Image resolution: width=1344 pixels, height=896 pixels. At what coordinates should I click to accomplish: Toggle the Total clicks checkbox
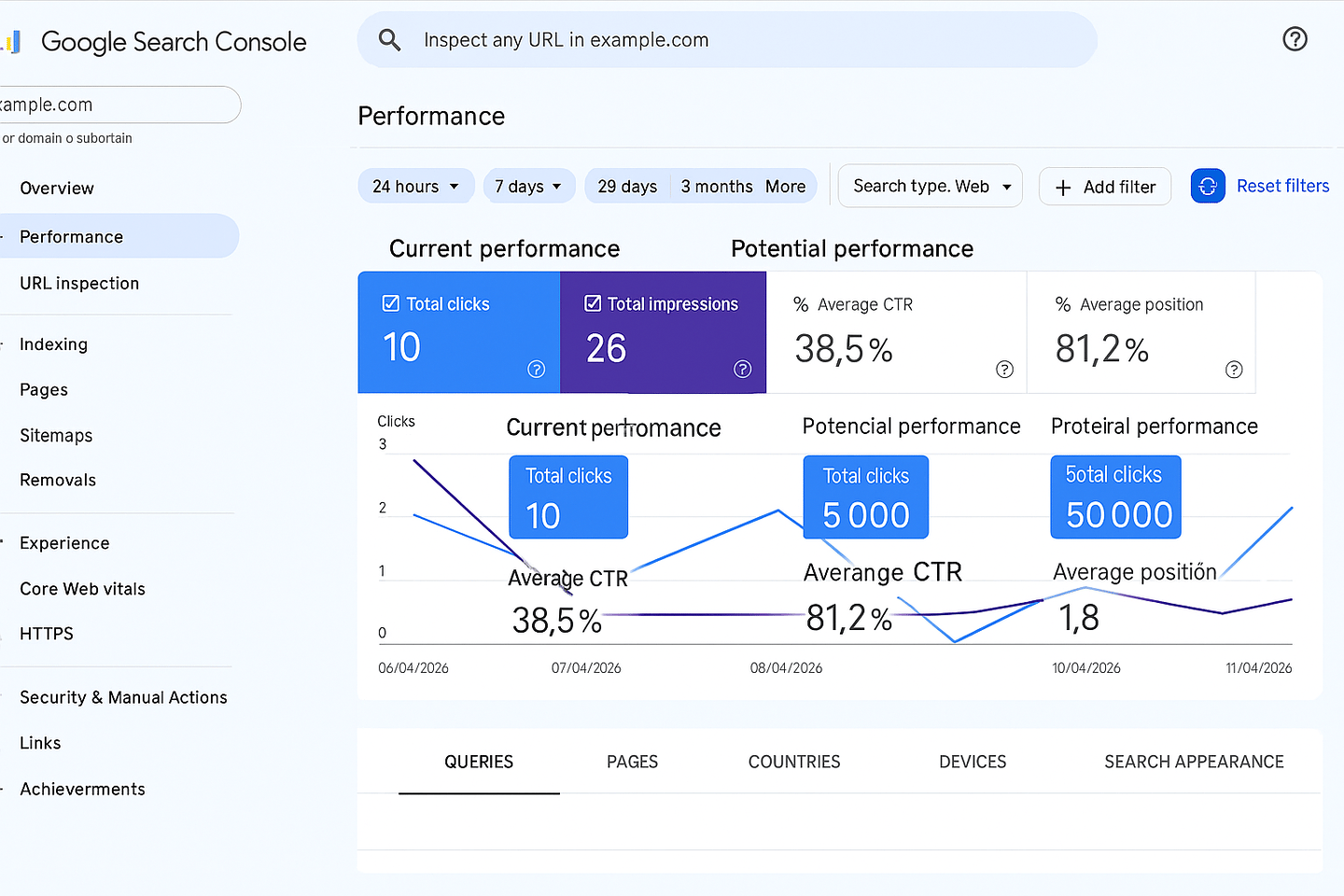(391, 303)
